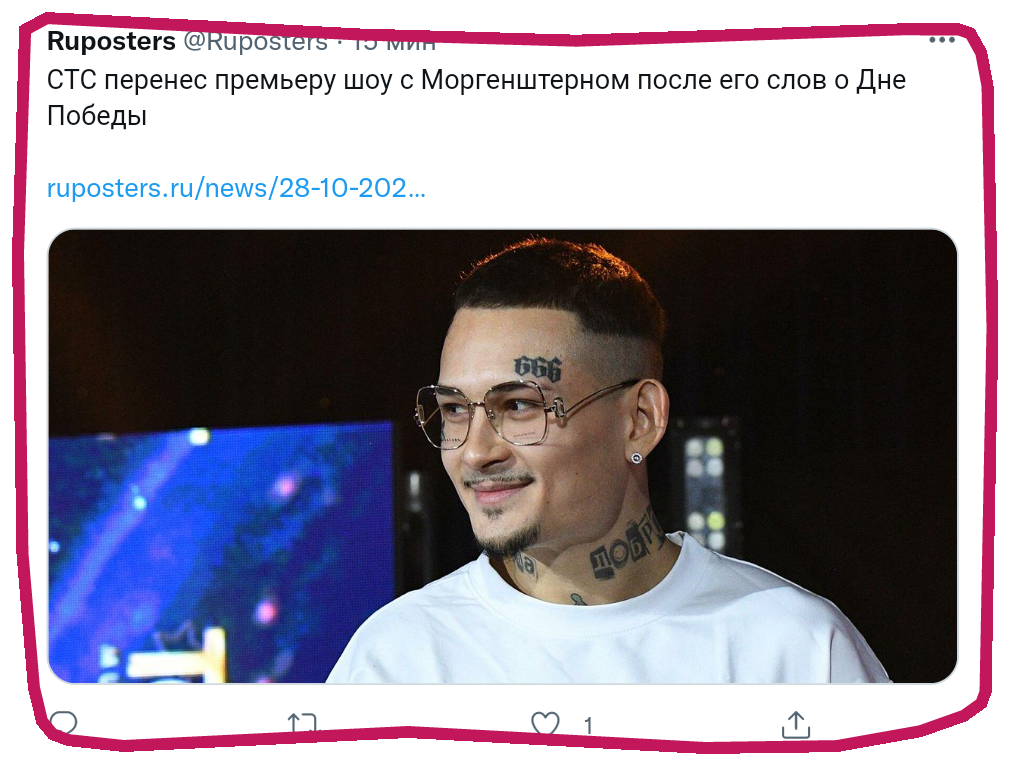Image resolution: width=1011 pixels, height=766 pixels.
Task: View the like count showing 1
Action: click(x=587, y=727)
